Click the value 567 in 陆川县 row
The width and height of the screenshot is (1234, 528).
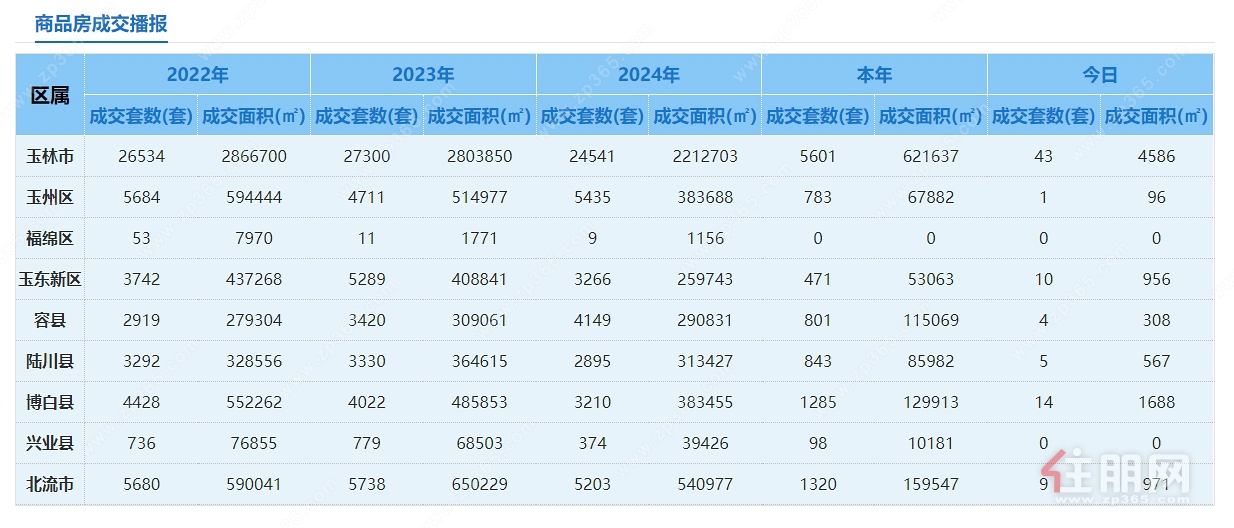point(1157,361)
